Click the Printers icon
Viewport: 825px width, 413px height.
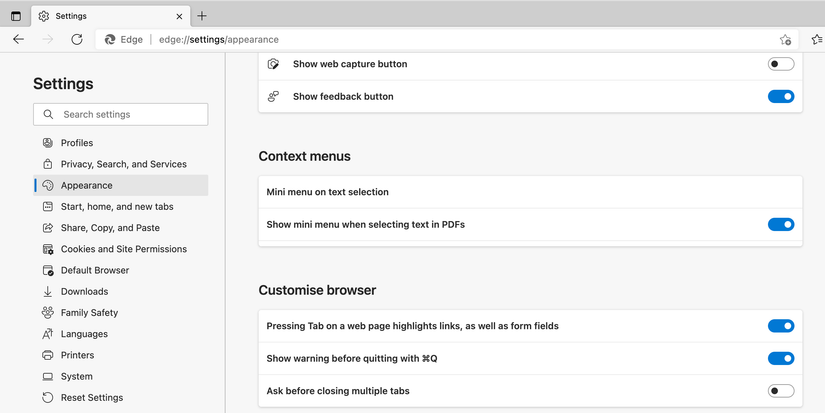pos(48,355)
